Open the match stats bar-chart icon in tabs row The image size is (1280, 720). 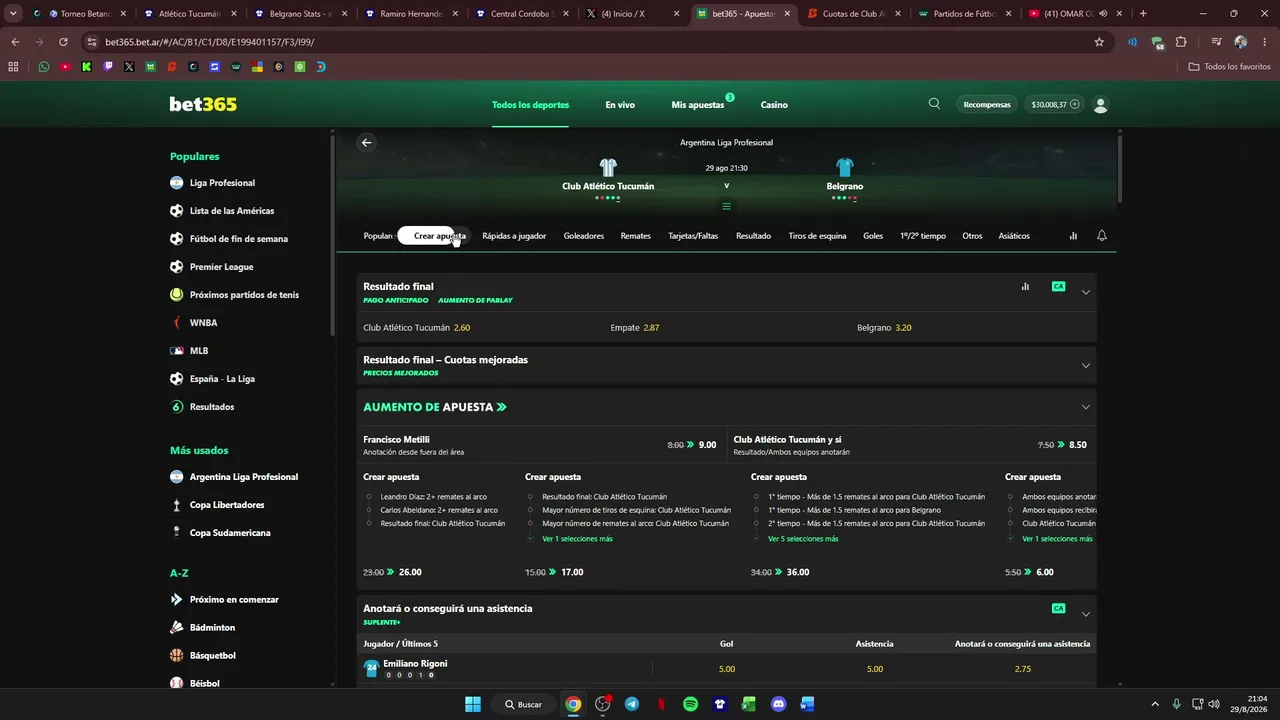(1073, 236)
